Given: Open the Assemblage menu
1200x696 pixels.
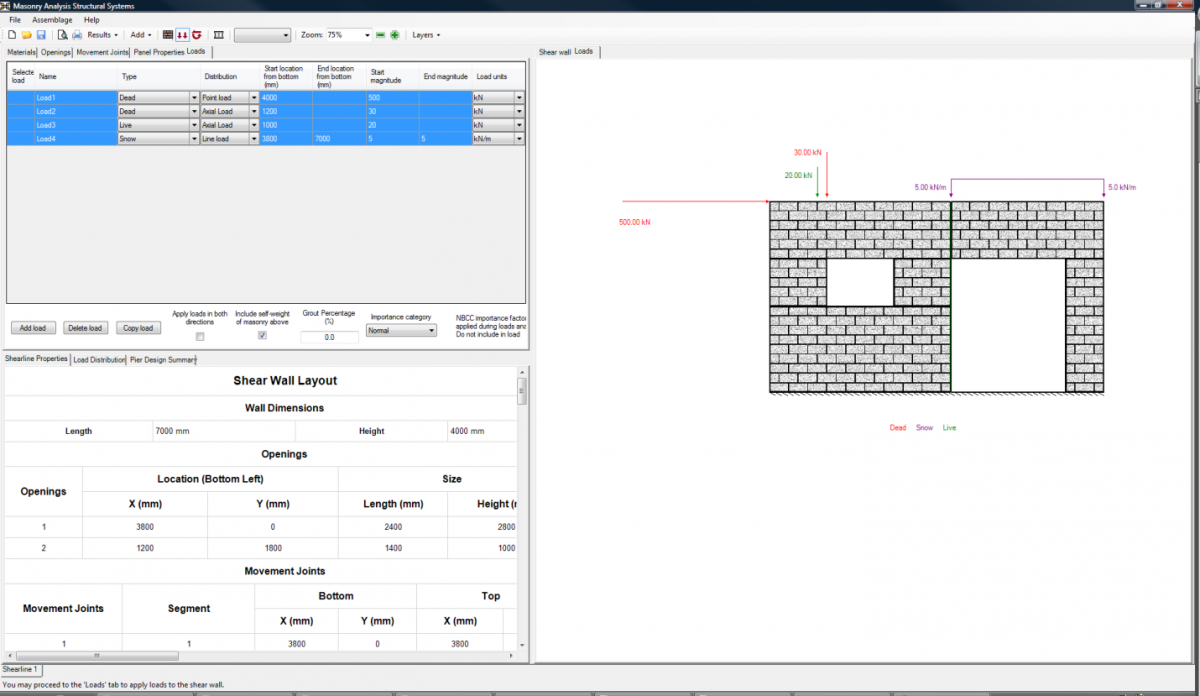Looking at the screenshot, I should coord(52,19).
